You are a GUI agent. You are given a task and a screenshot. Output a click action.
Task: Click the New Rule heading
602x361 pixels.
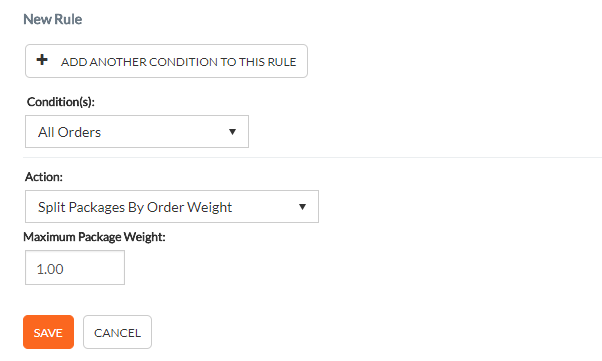click(x=53, y=19)
